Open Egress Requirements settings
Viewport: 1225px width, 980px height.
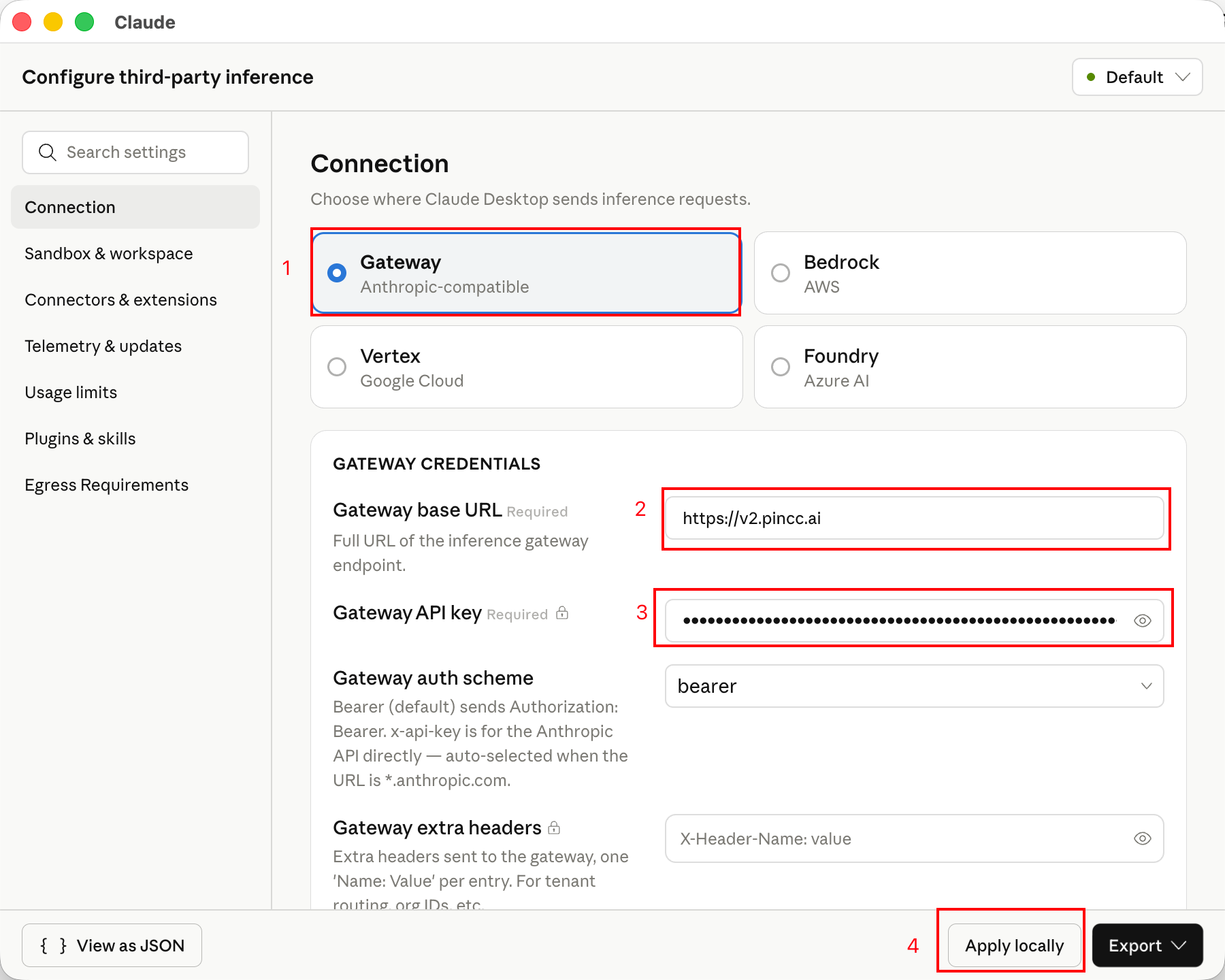pos(135,485)
